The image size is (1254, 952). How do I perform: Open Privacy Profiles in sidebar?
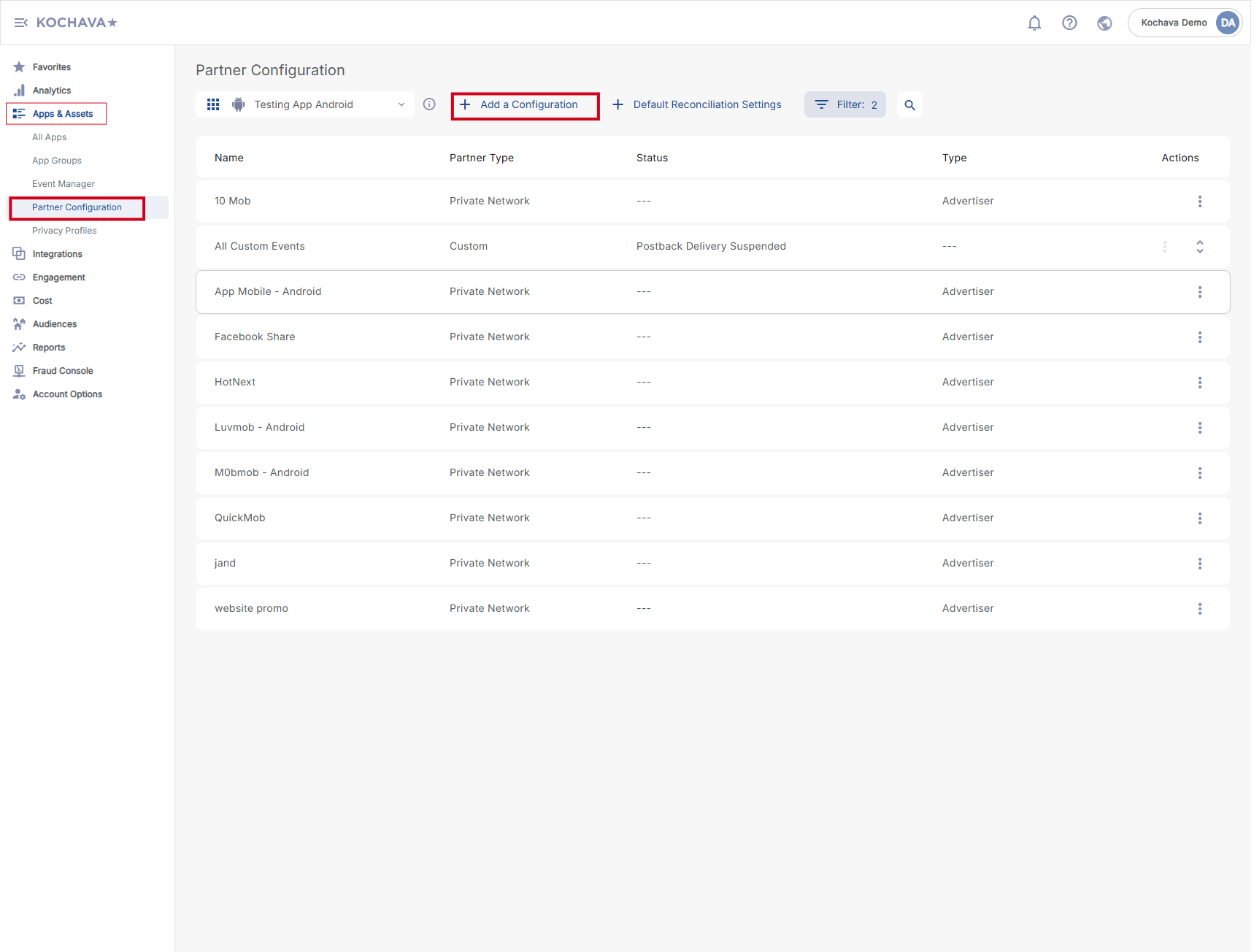pyautogui.click(x=64, y=231)
